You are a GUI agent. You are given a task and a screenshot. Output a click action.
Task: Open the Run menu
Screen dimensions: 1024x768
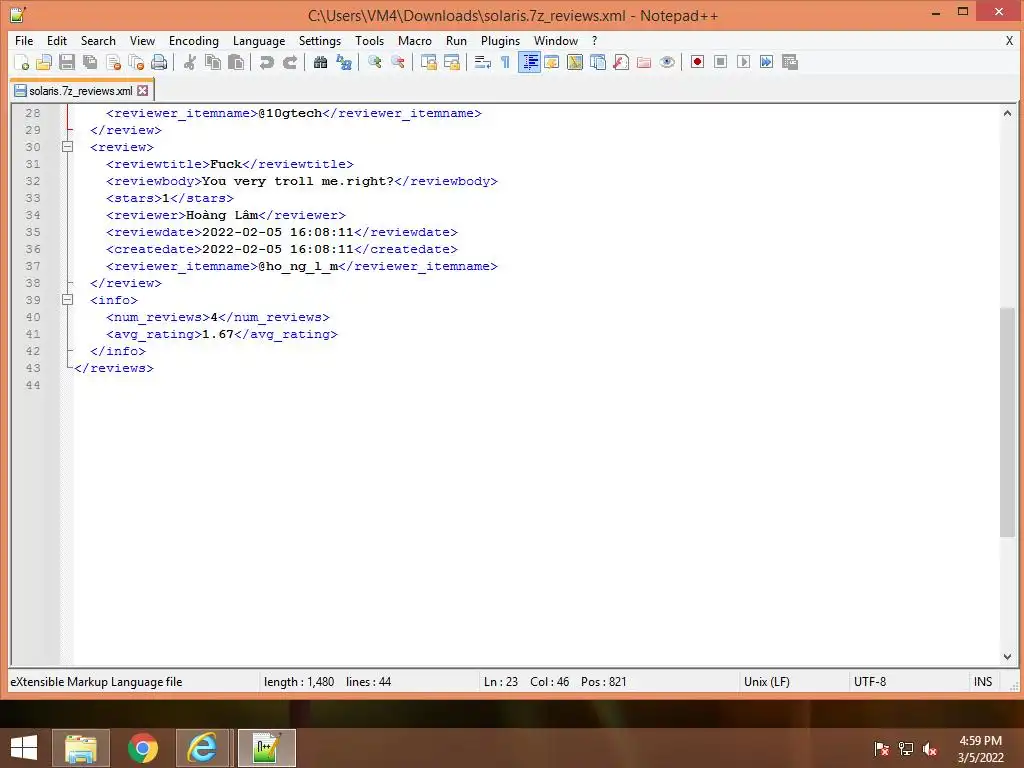click(456, 40)
